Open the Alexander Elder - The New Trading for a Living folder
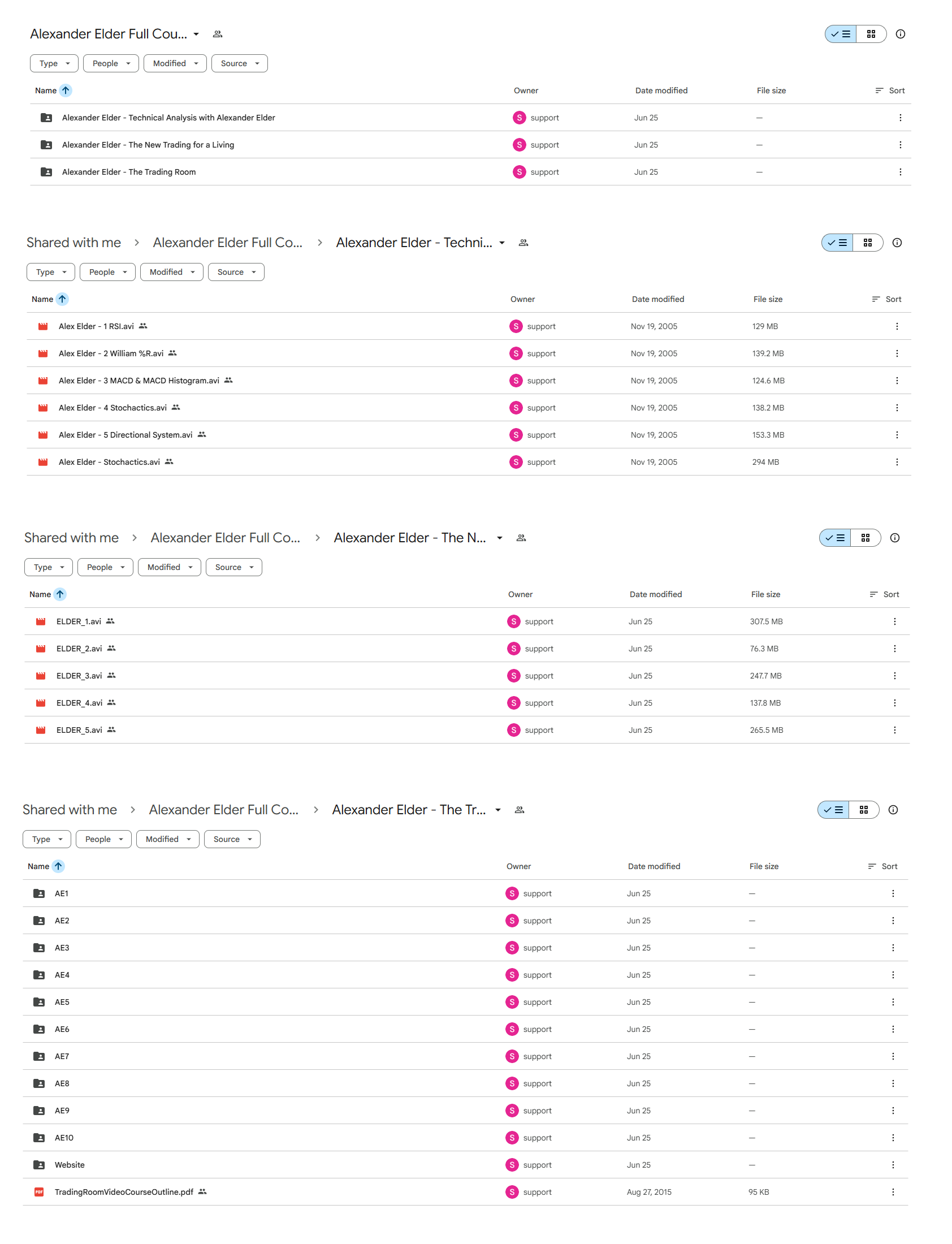Viewport: 952px width, 1244px height. [x=148, y=145]
